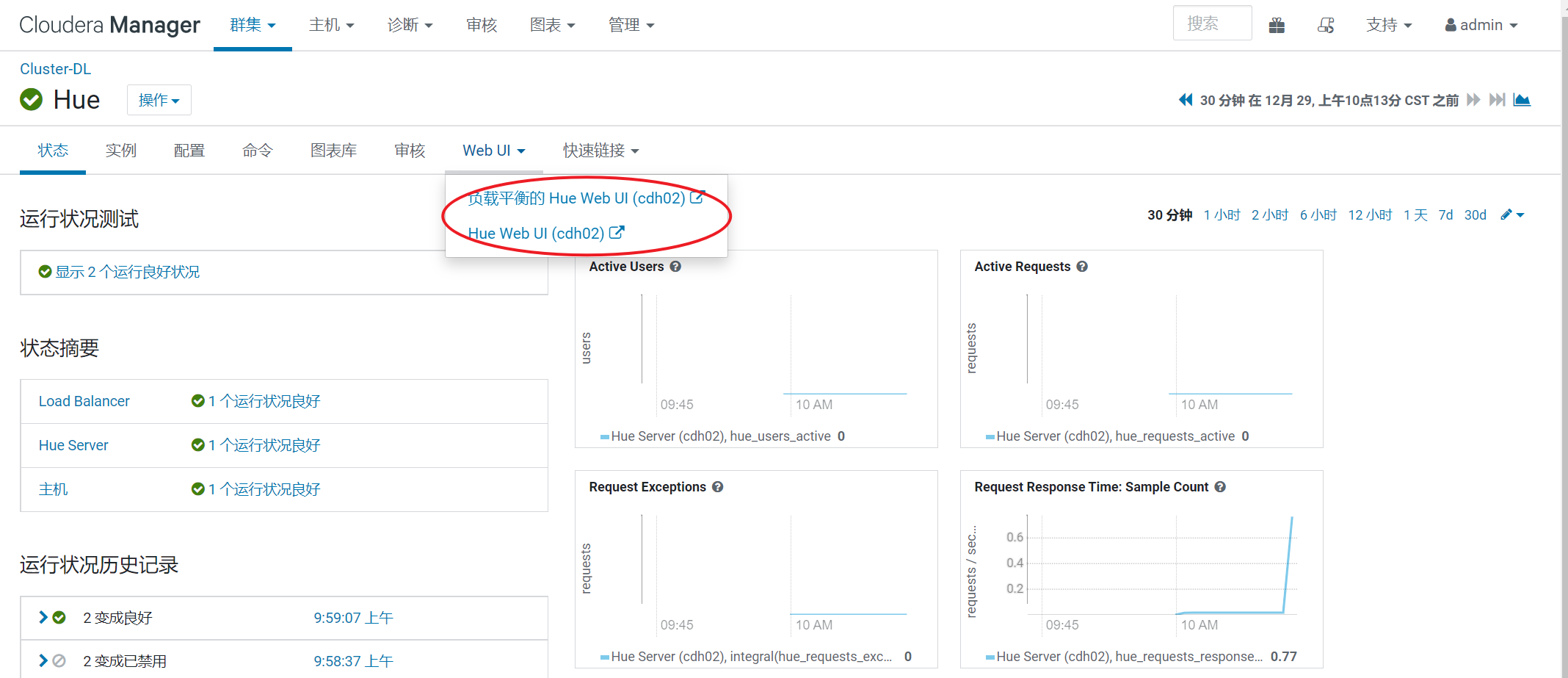
Task: Click green check next to Hue Server status
Action: click(197, 445)
